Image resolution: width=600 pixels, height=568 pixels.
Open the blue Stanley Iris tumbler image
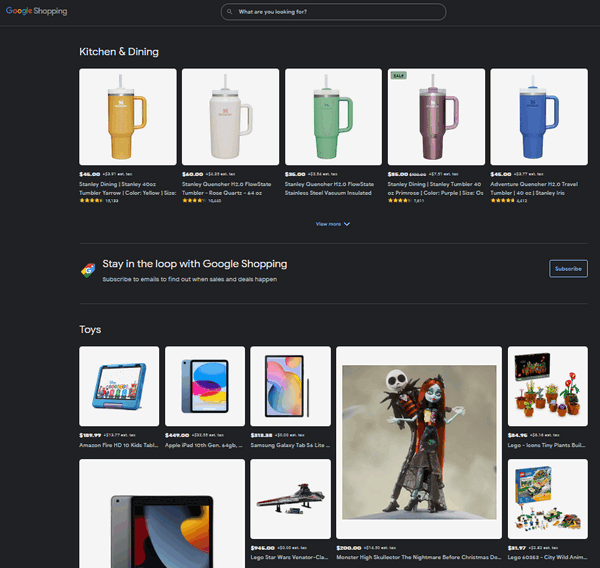[x=539, y=117]
